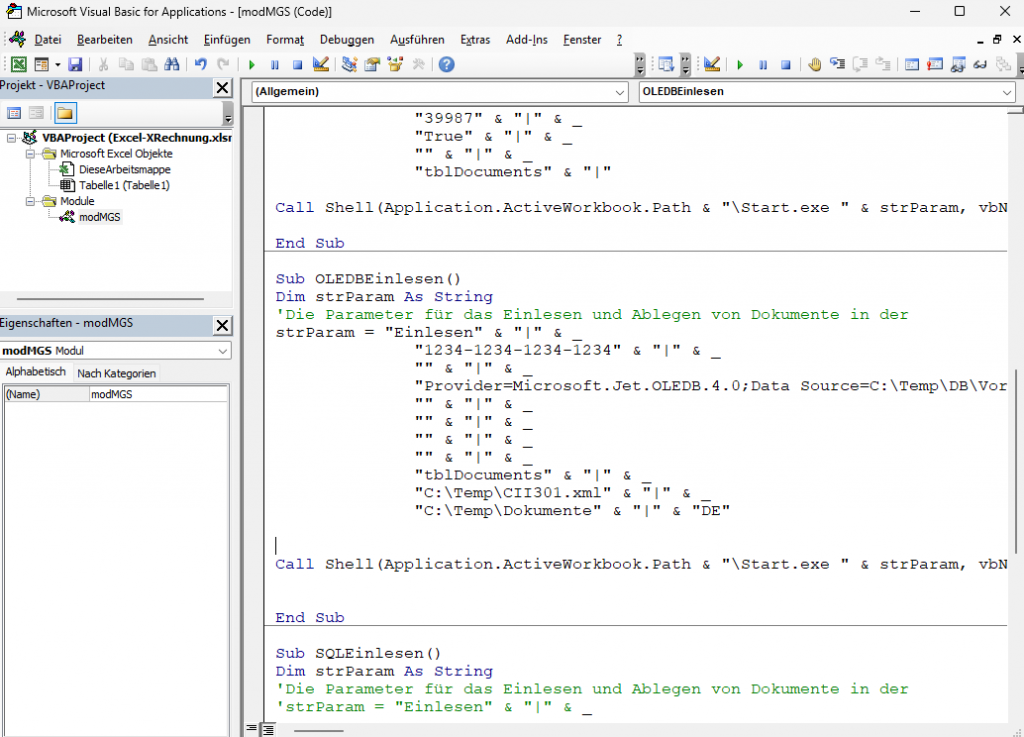Open the Locals window icon
This screenshot has width=1024, height=737.
click(912, 64)
